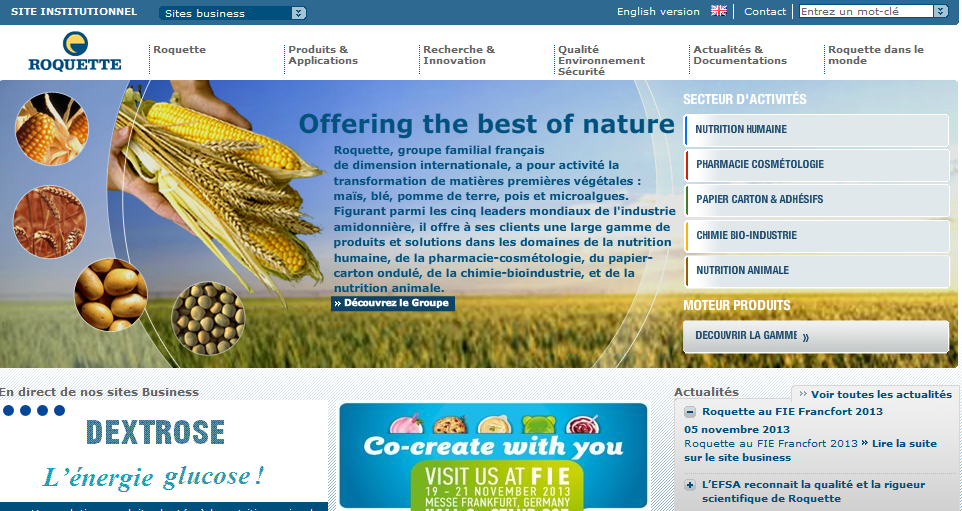Image resolution: width=962 pixels, height=511 pixels.
Task: Click Découvrez le Groupe button
Action: click(393, 303)
